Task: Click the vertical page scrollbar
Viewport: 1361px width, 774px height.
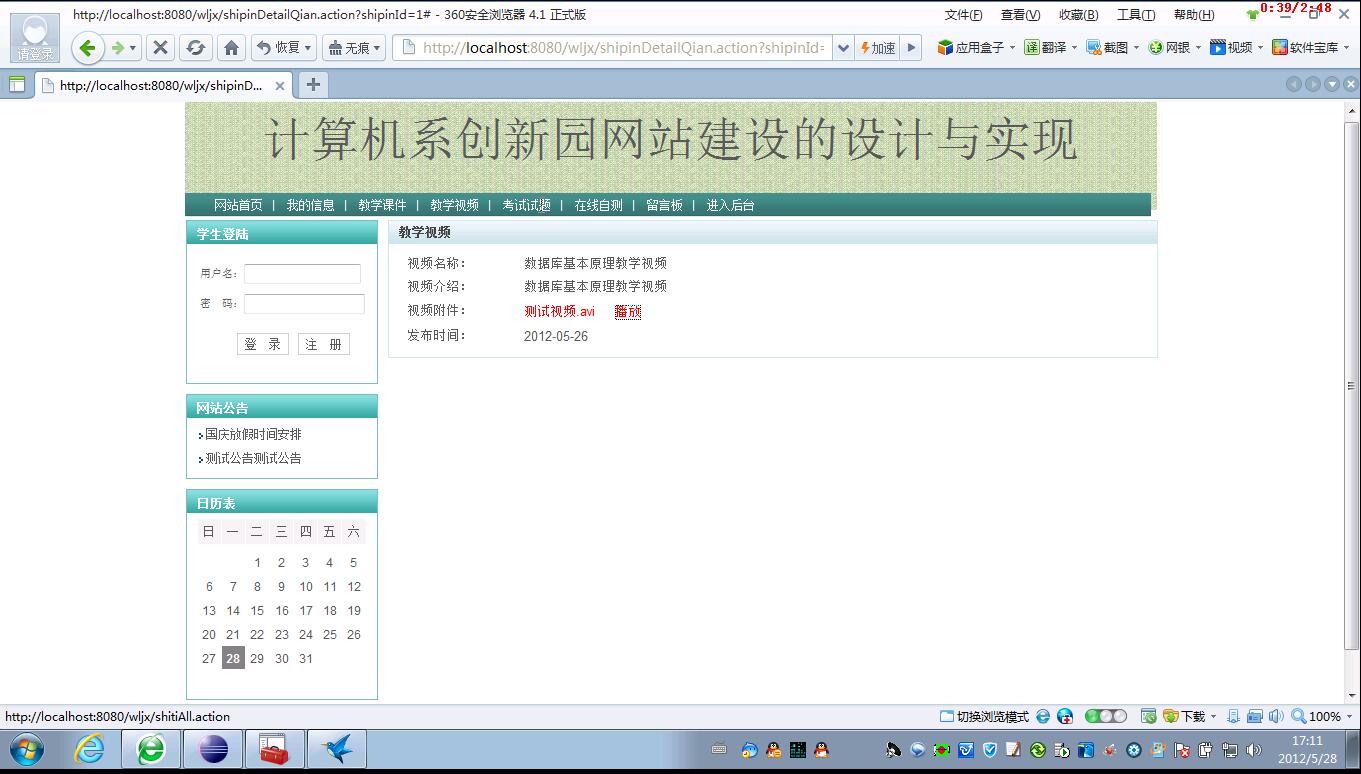Action: point(1352,385)
